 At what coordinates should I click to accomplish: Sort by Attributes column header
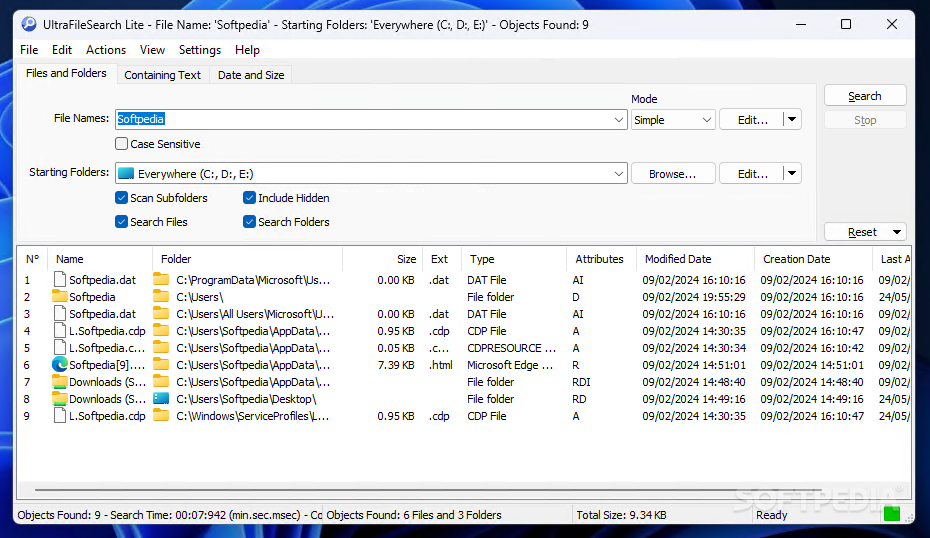pyautogui.click(x=601, y=259)
